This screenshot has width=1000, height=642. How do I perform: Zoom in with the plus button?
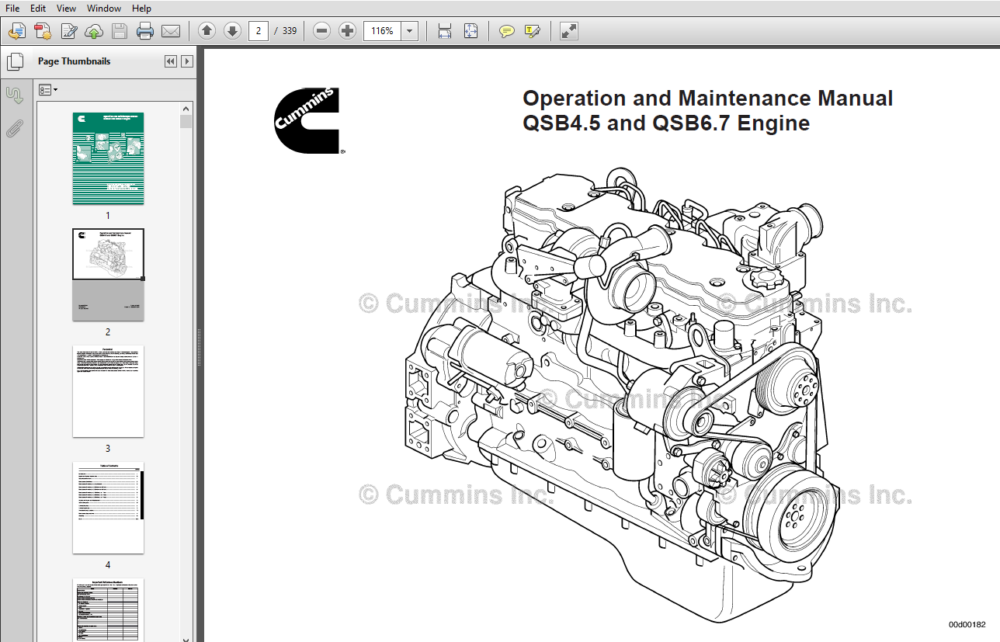coord(347,31)
